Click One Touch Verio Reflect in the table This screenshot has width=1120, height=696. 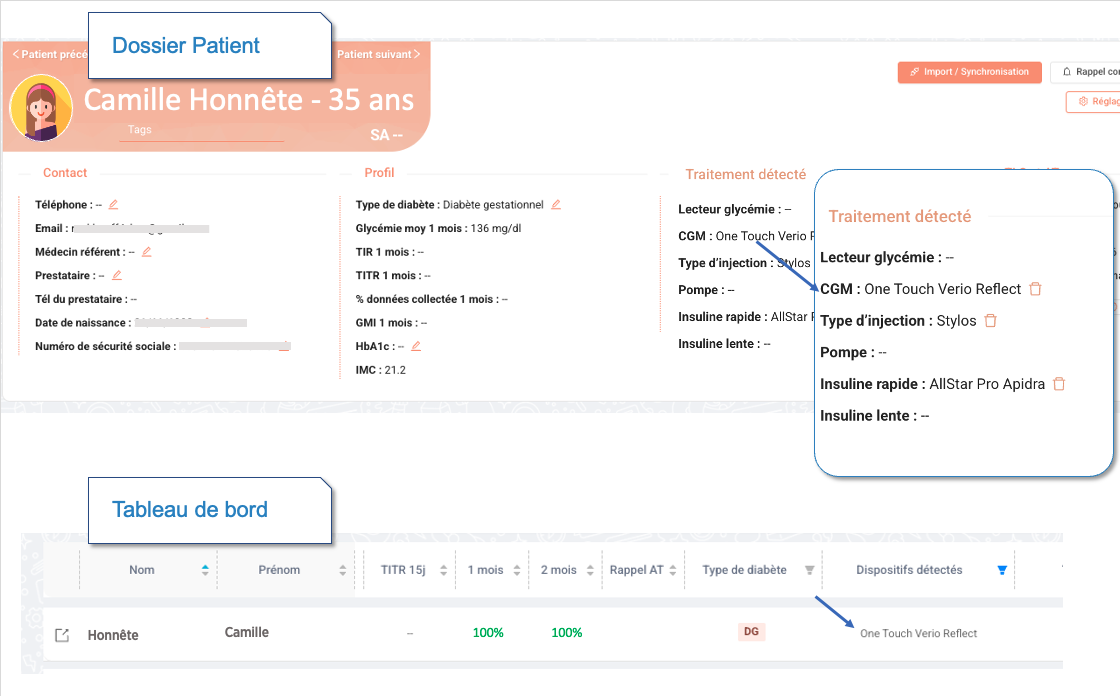919,633
